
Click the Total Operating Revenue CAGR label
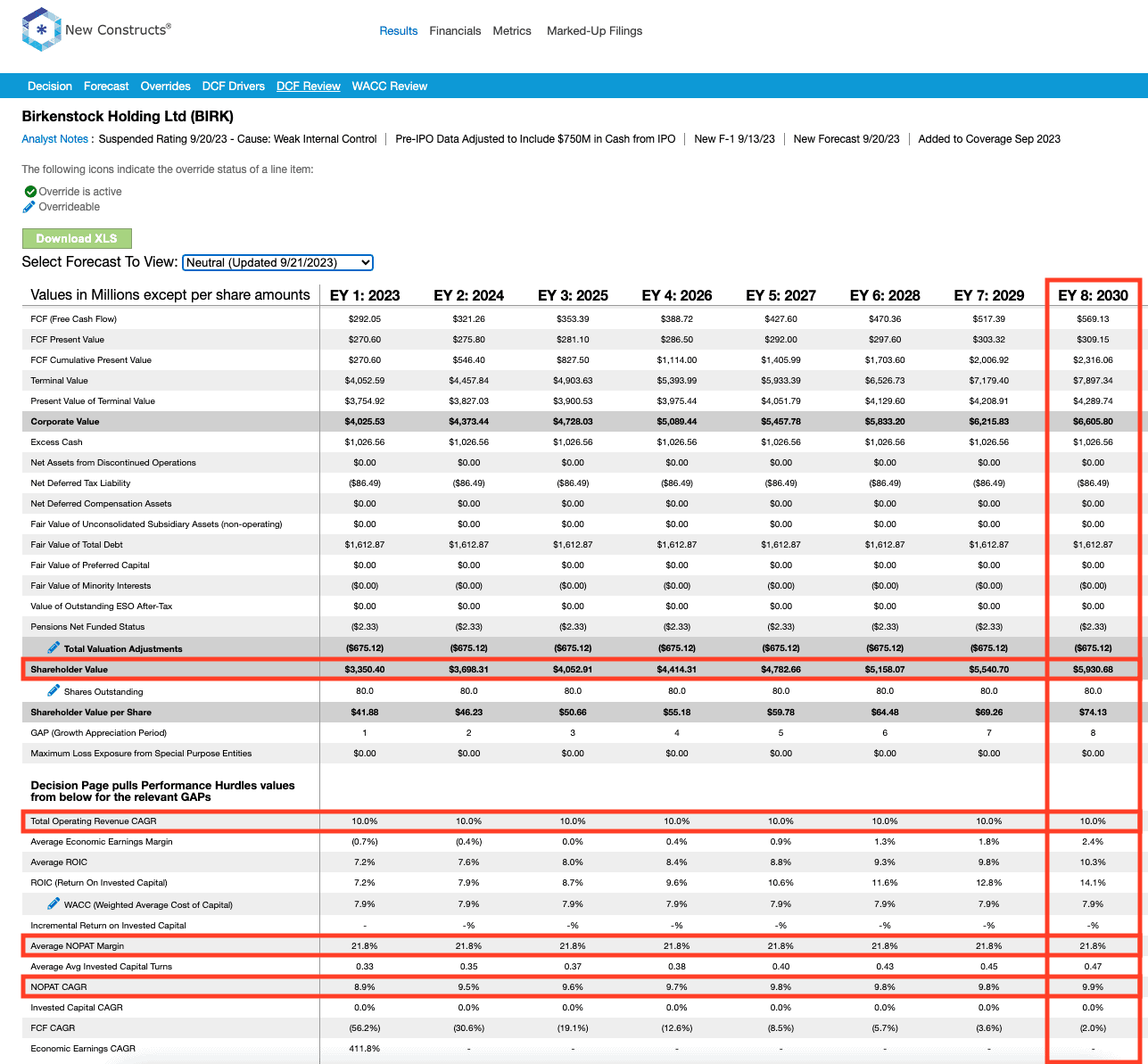pyautogui.click(x=94, y=821)
